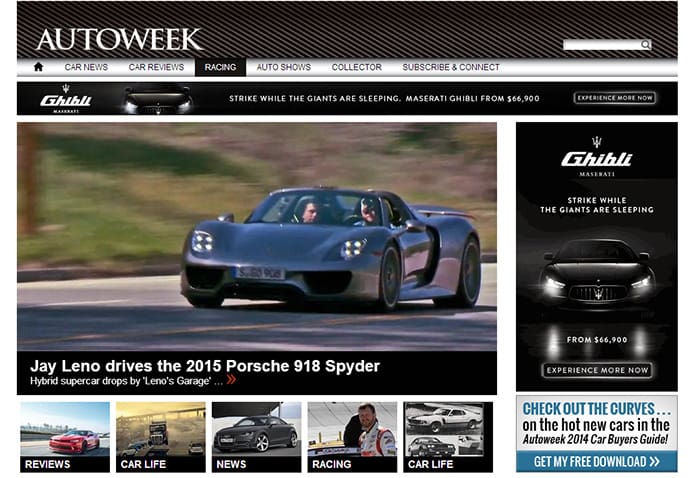Image resolution: width=694 pixels, height=478 pixels.
Task: Click the Autoweek logo
Action: pyautogui.click(x=119, y=39)
